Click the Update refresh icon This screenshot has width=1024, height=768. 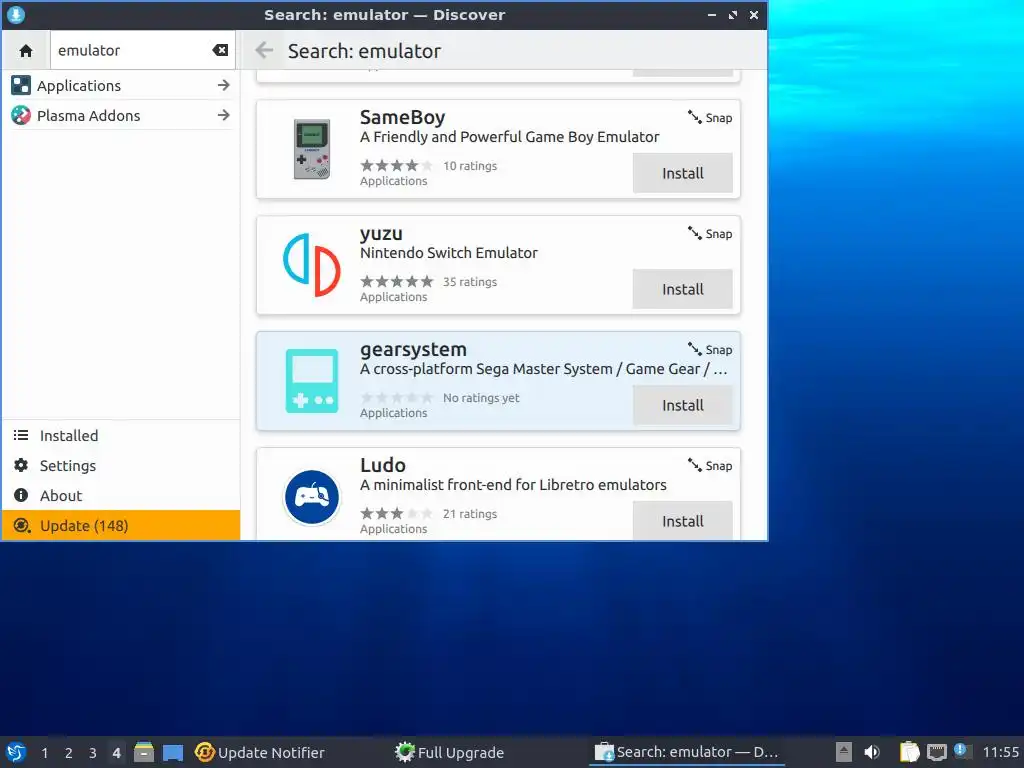(22, 526)
